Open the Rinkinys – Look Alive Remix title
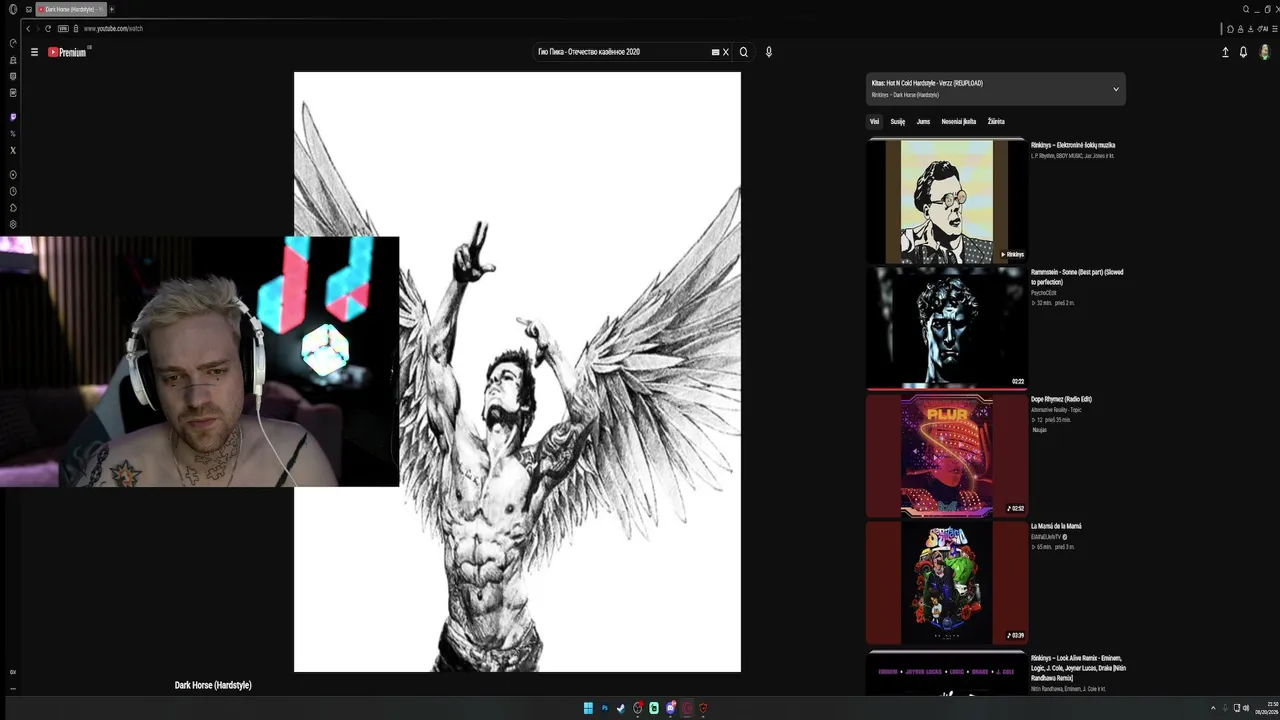The height and width of the screenshot is (720, 1280). point(1078,668)
